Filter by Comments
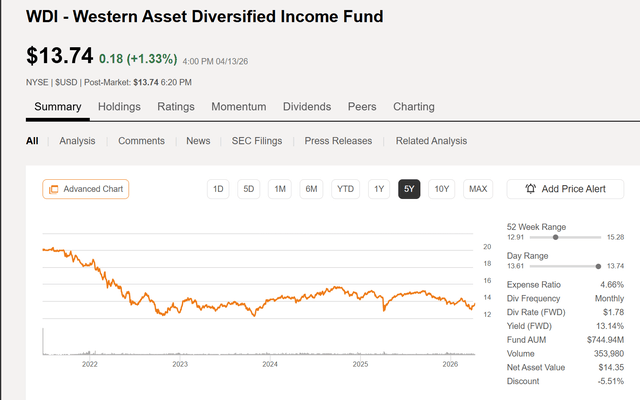Viewport: 640px width, 400px height. [x=142, y=141]
